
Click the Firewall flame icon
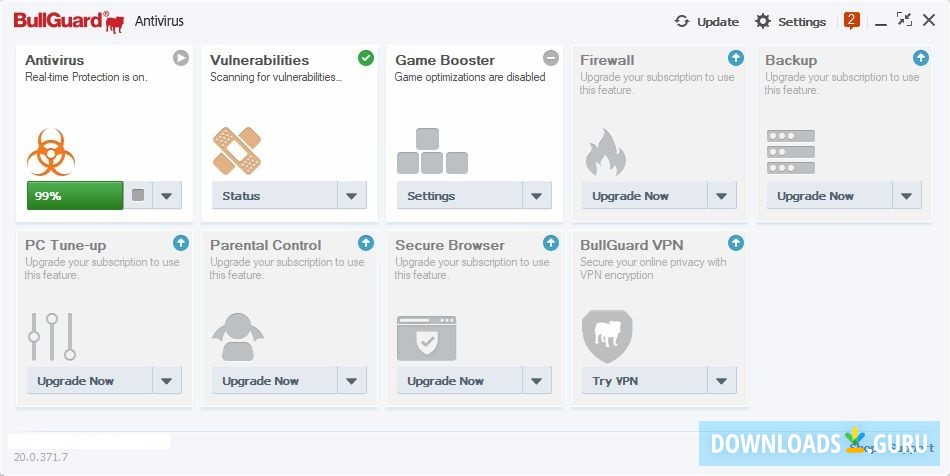coord(605,151)
